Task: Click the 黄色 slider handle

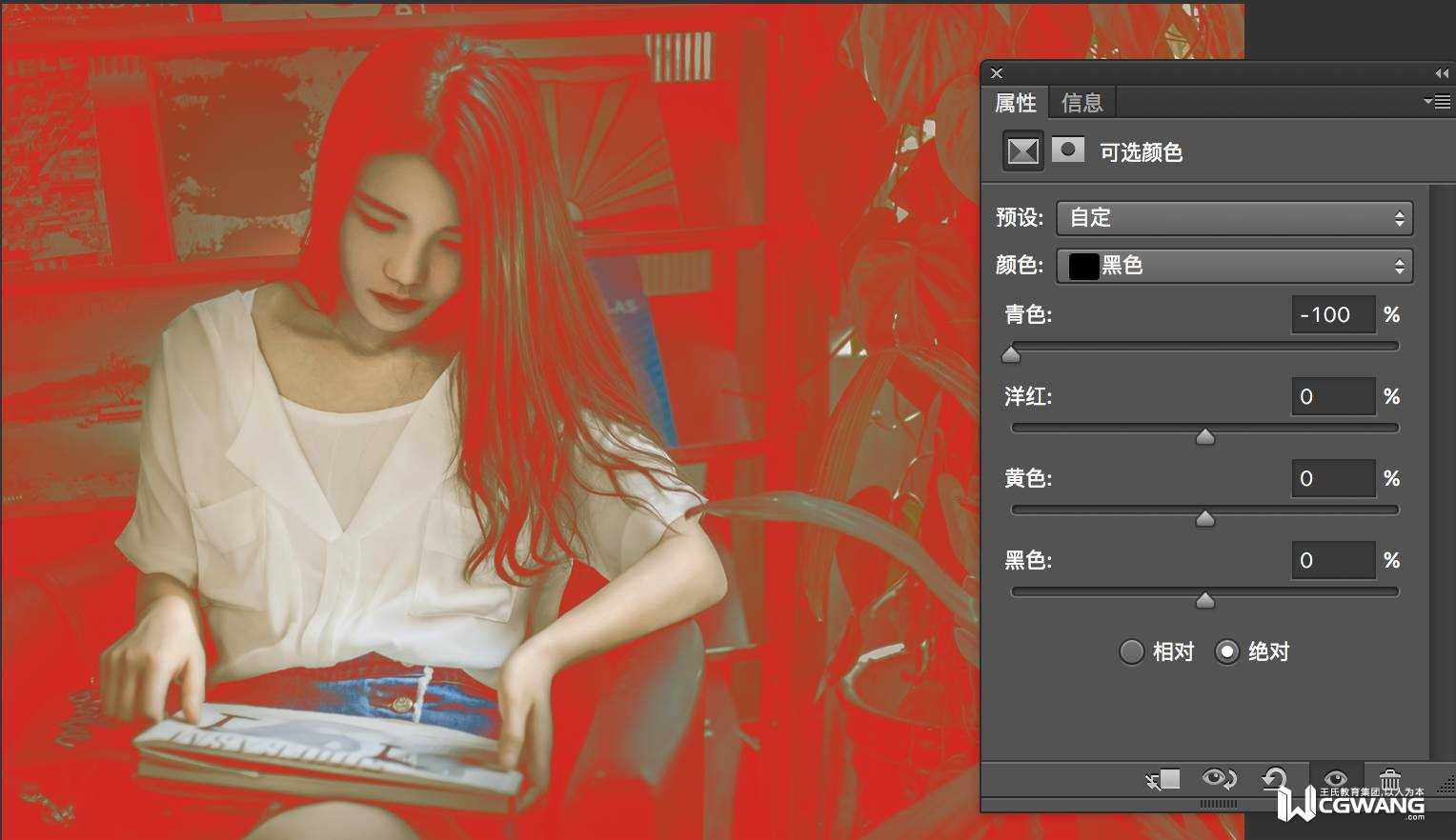Action: [1205, 518]
